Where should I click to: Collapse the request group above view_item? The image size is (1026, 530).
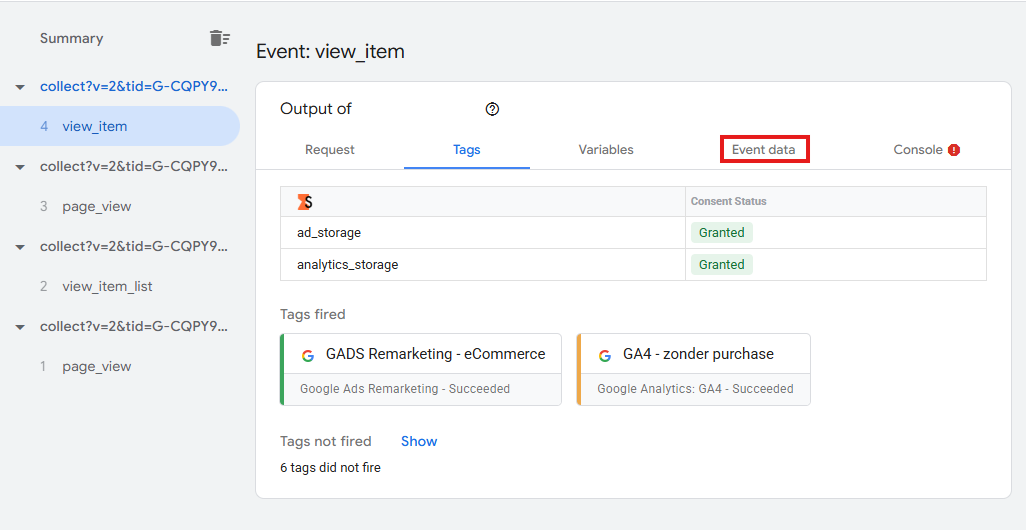tap(19, 87)
